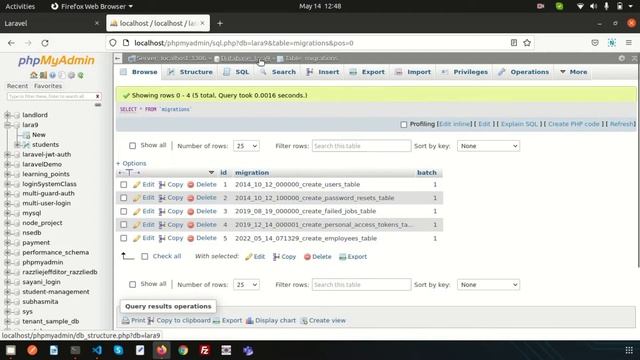Open the green reload navigation panel icon

click(x=81, y=75)
